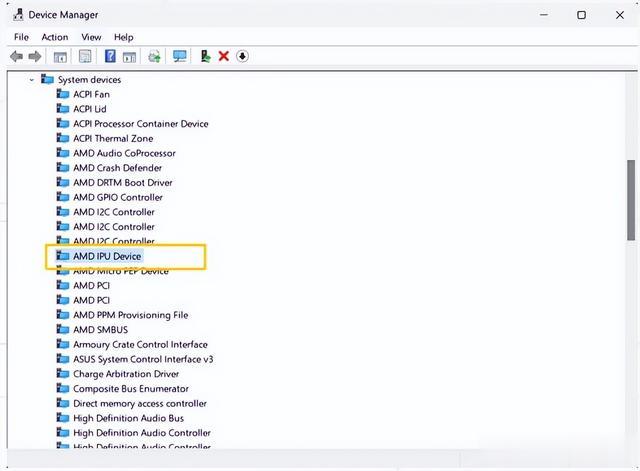Open the Help menu

[124, 37]
